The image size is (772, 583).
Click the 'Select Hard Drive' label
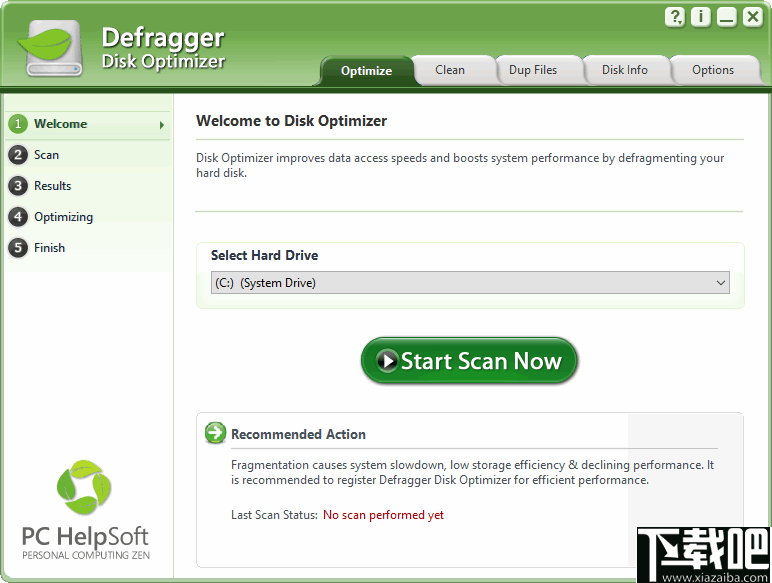[x=264, y=255]
